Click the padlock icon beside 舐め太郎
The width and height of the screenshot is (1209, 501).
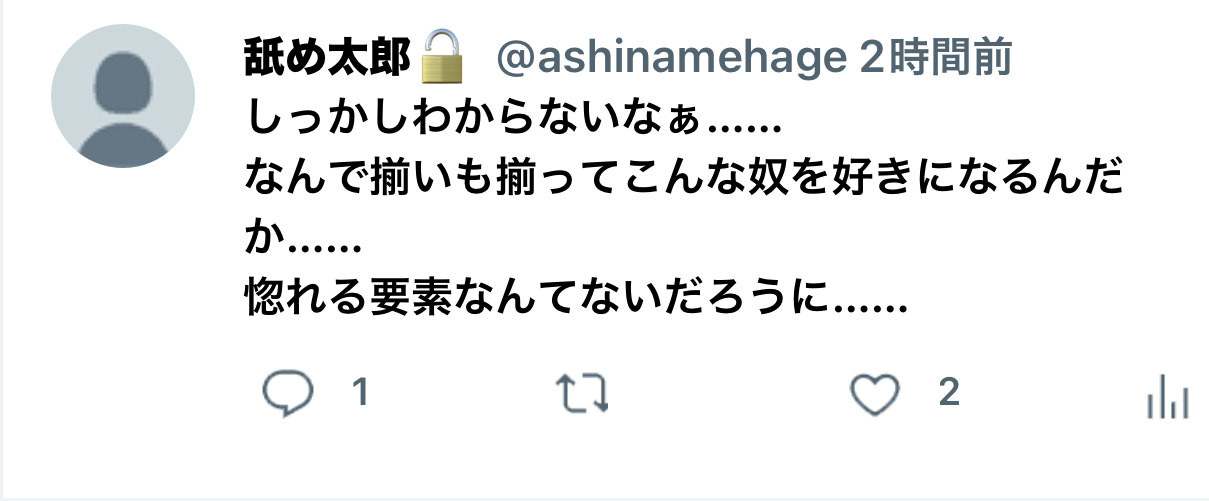pos(443,57)
